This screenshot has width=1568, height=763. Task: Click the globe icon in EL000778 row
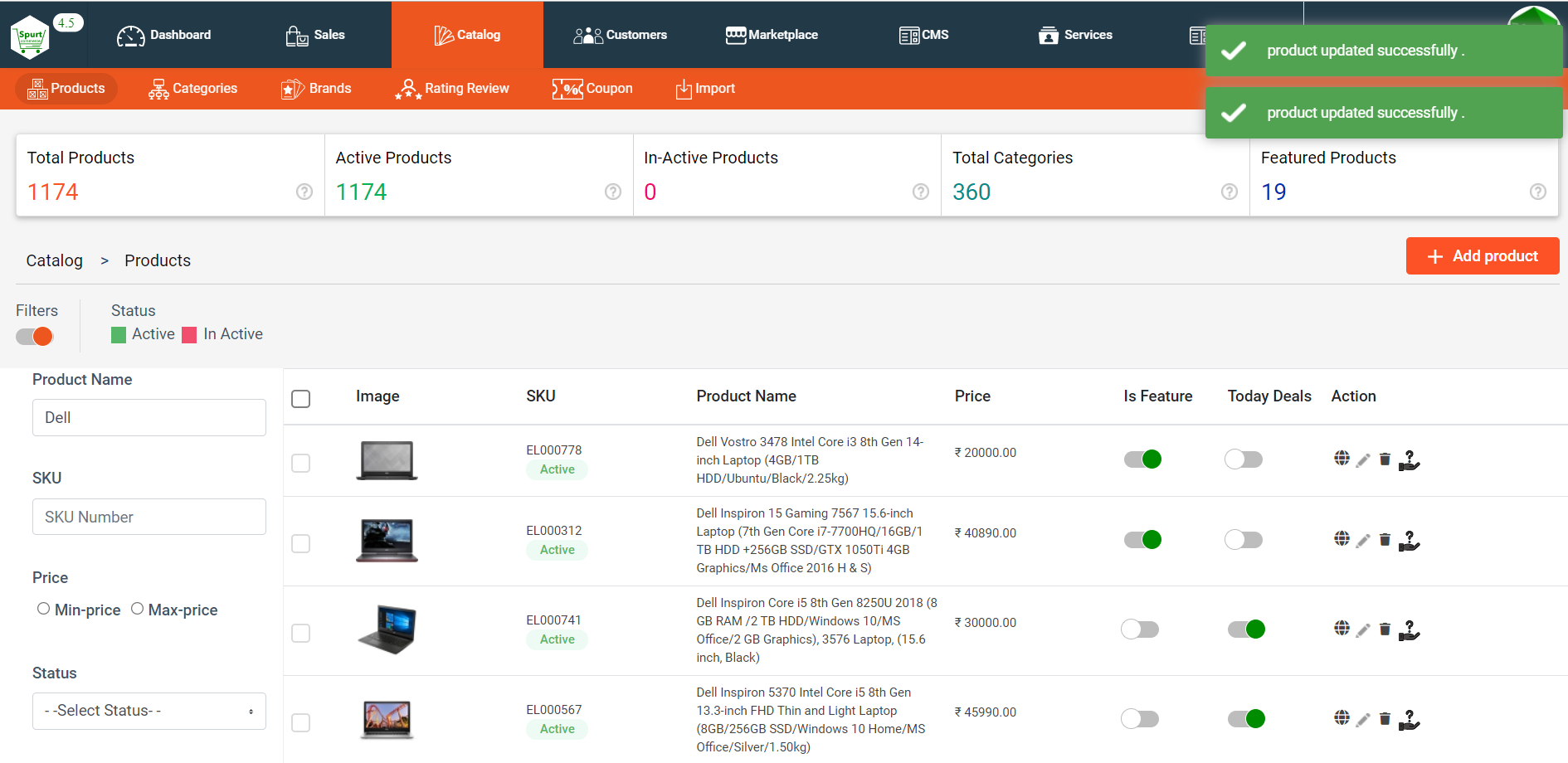pos(1342,458)
